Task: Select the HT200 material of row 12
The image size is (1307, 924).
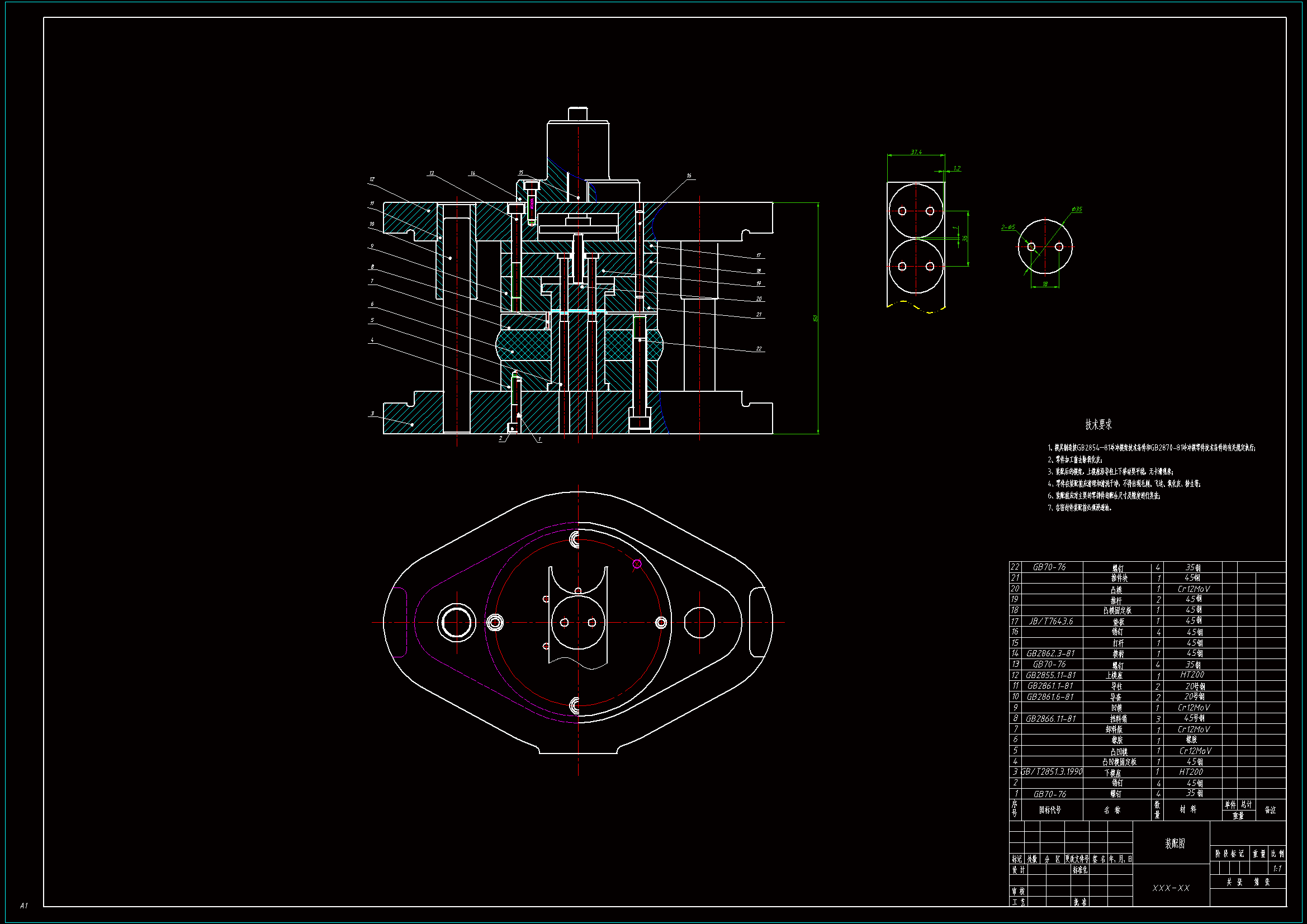Action: tap(1192, 675)
